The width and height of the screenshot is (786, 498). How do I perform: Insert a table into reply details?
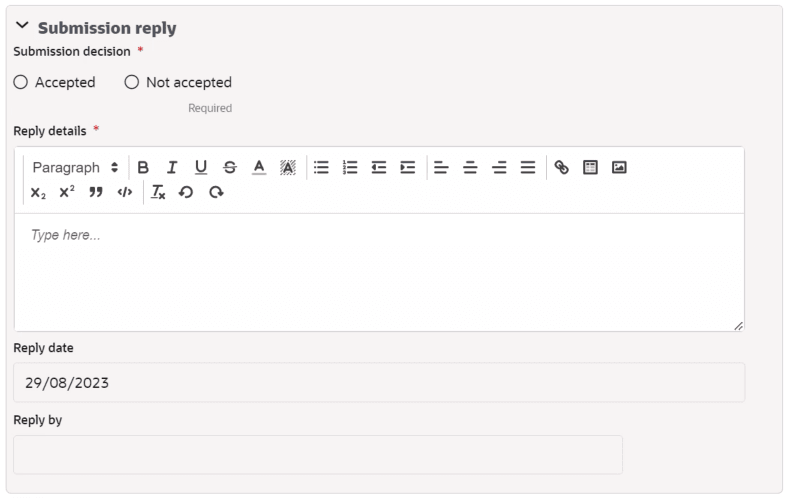point(591,167)
